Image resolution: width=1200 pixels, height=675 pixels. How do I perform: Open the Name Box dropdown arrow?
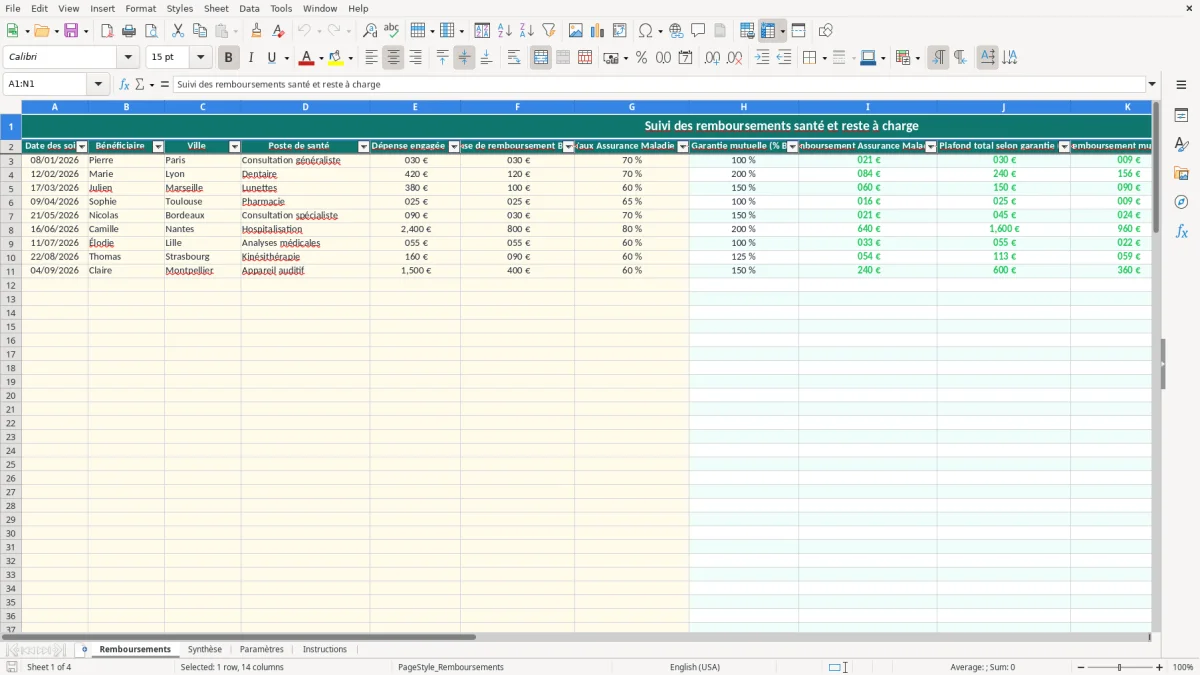pos(99,84)
